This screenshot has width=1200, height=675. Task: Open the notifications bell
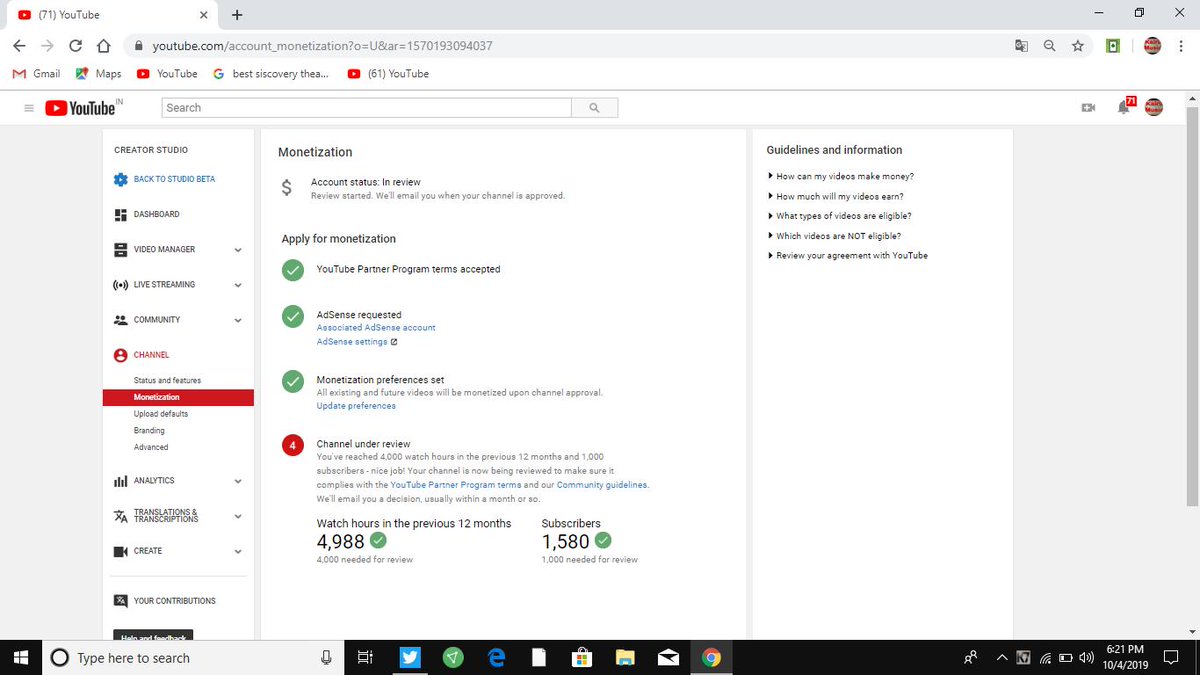coord(1124,107)
